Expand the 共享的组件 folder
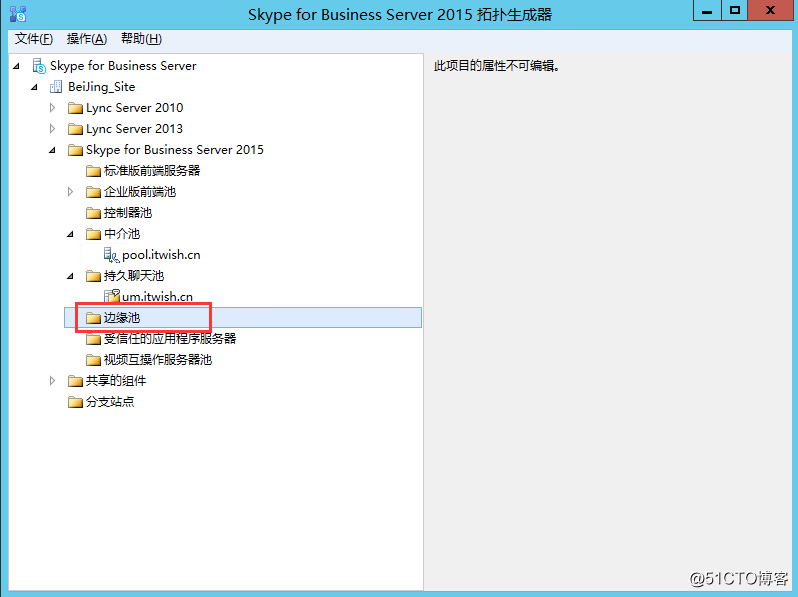Screen dimensions: 798x597 click(52, 381)
